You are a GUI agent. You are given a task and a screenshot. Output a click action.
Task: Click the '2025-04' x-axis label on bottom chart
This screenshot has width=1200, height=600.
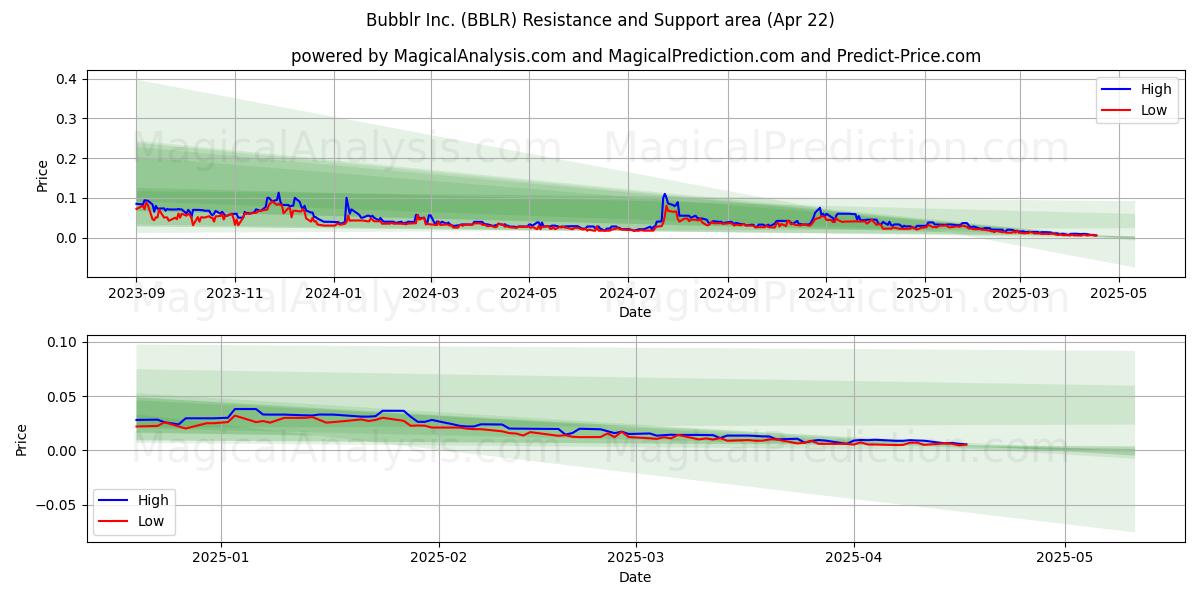(x=854, y=559)
